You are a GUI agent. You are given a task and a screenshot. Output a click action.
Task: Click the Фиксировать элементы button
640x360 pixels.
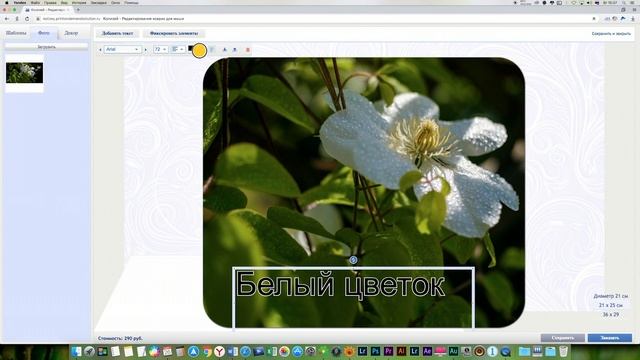coord(174,33)
